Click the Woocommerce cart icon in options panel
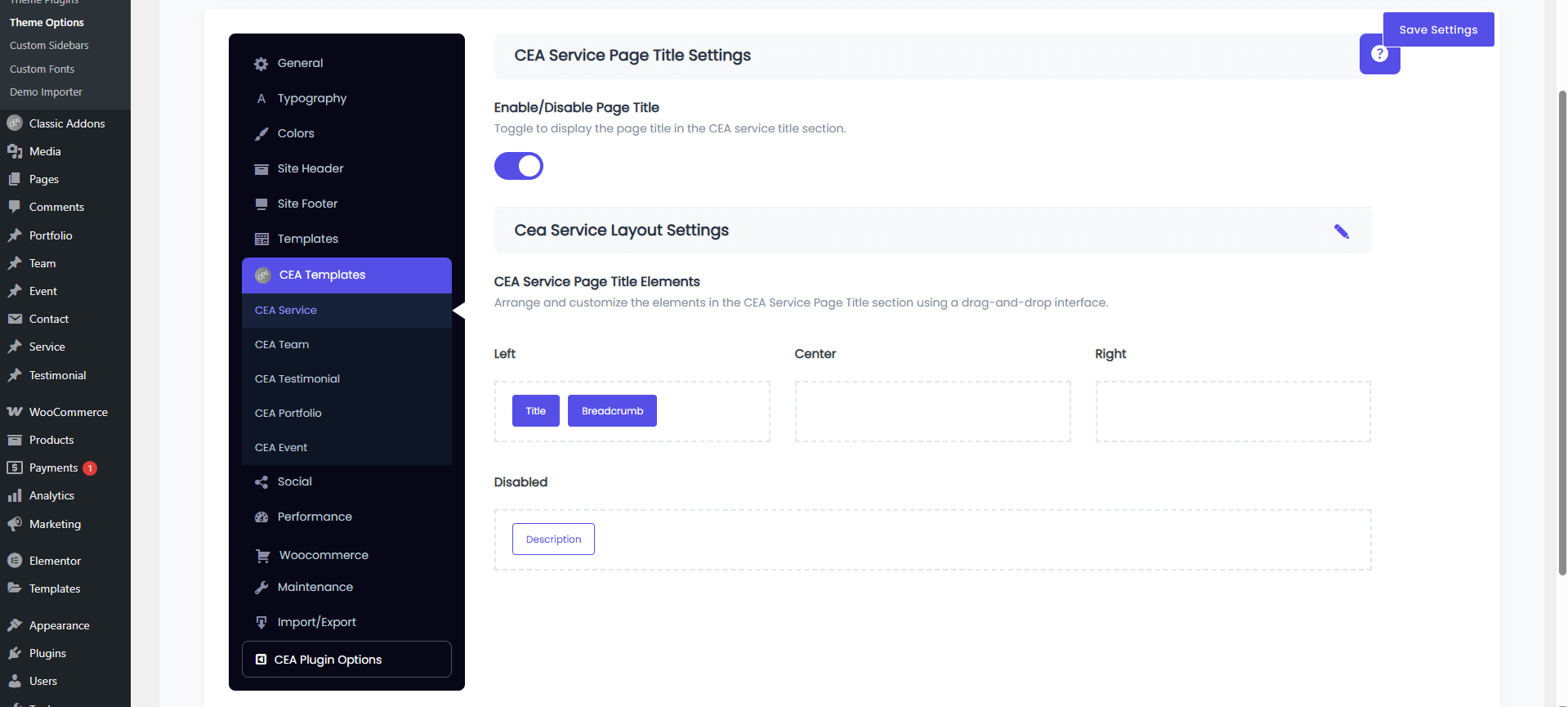1568x707 pixels. 262,556
